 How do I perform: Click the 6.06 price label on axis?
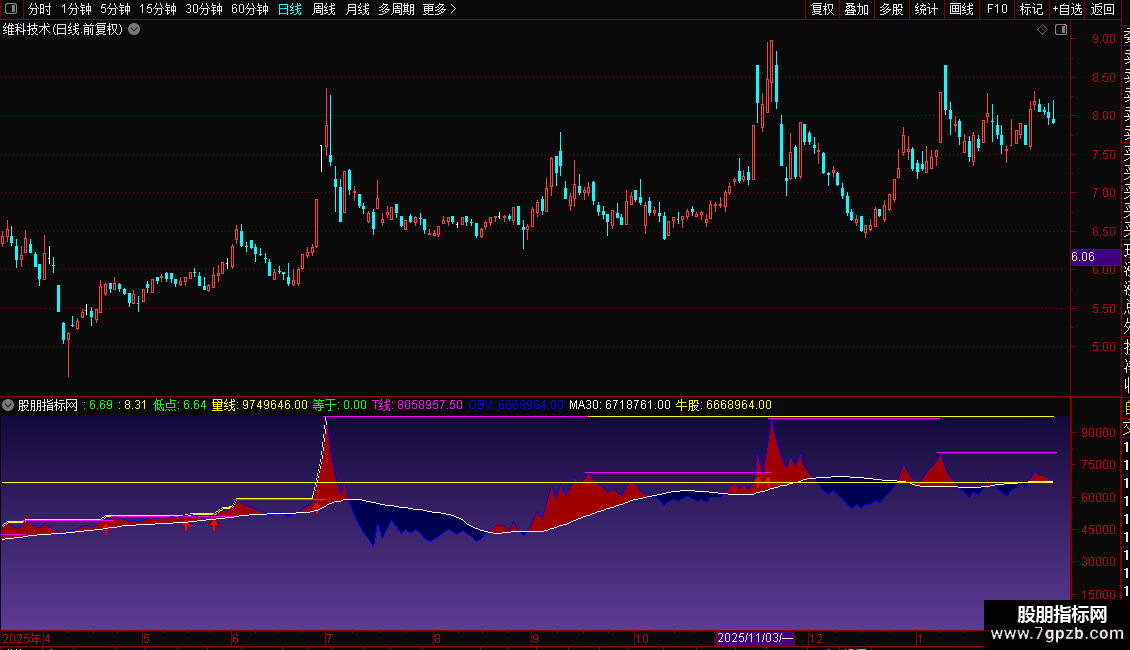point(1095,257)
